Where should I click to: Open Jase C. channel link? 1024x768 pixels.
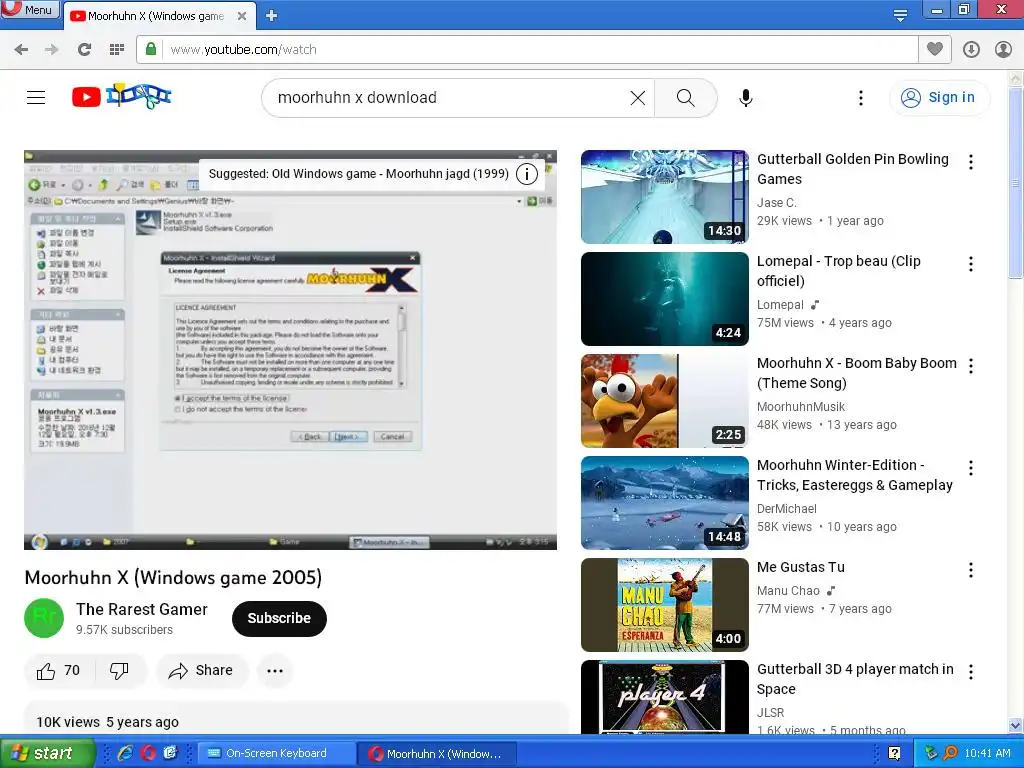776,202
